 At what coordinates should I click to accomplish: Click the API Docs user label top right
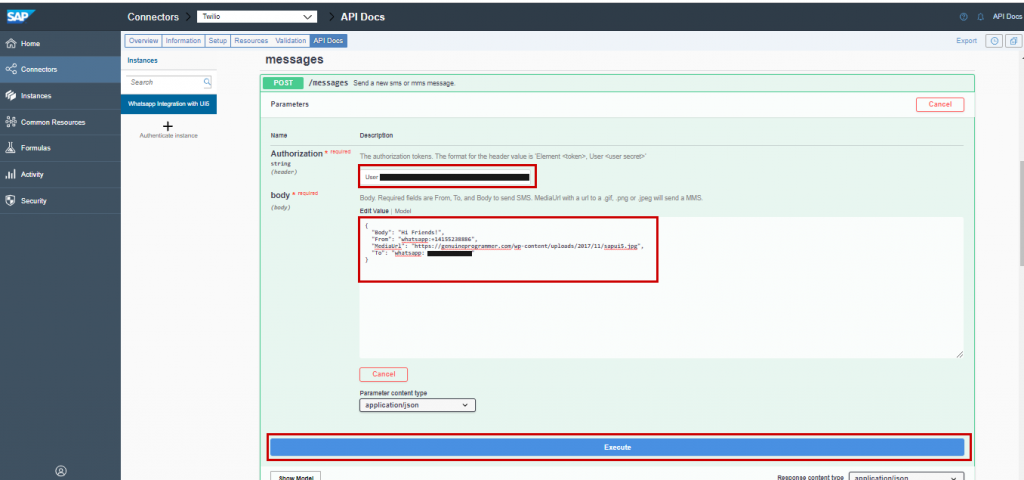click(1007, 17)
